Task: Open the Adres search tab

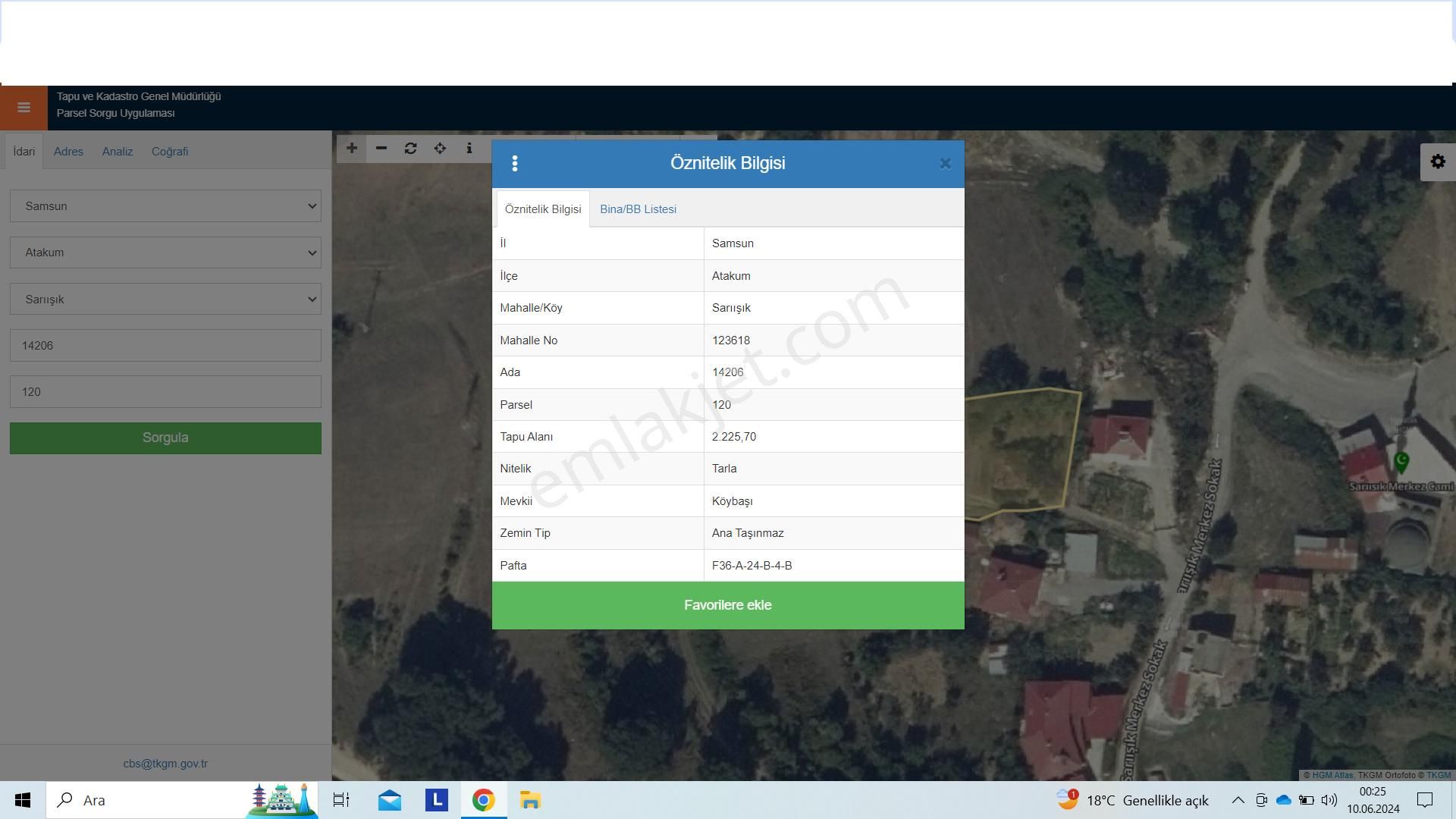Action: [68, 152]
